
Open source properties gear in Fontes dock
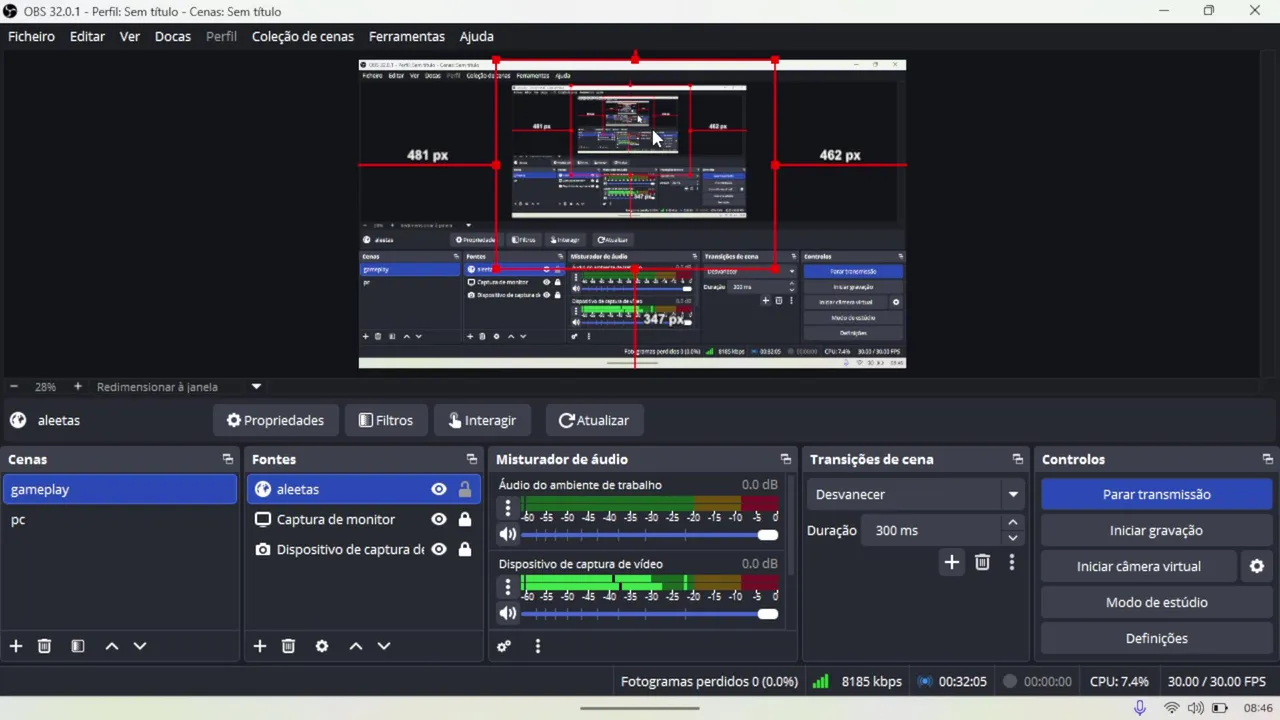click(x=322, y=646)
